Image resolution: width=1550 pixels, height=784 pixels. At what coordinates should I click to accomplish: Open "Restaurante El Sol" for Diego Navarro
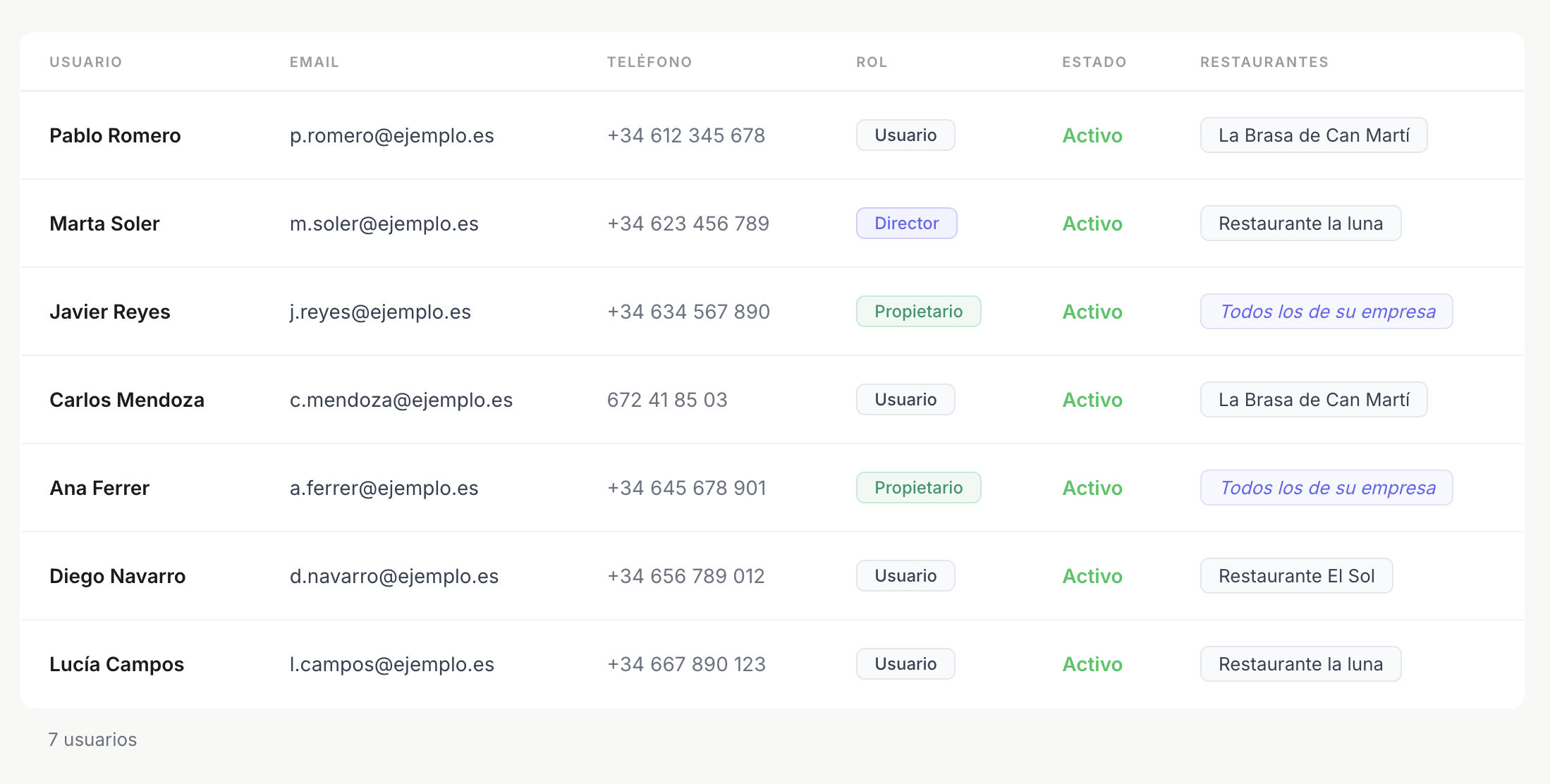(1296, 575)
